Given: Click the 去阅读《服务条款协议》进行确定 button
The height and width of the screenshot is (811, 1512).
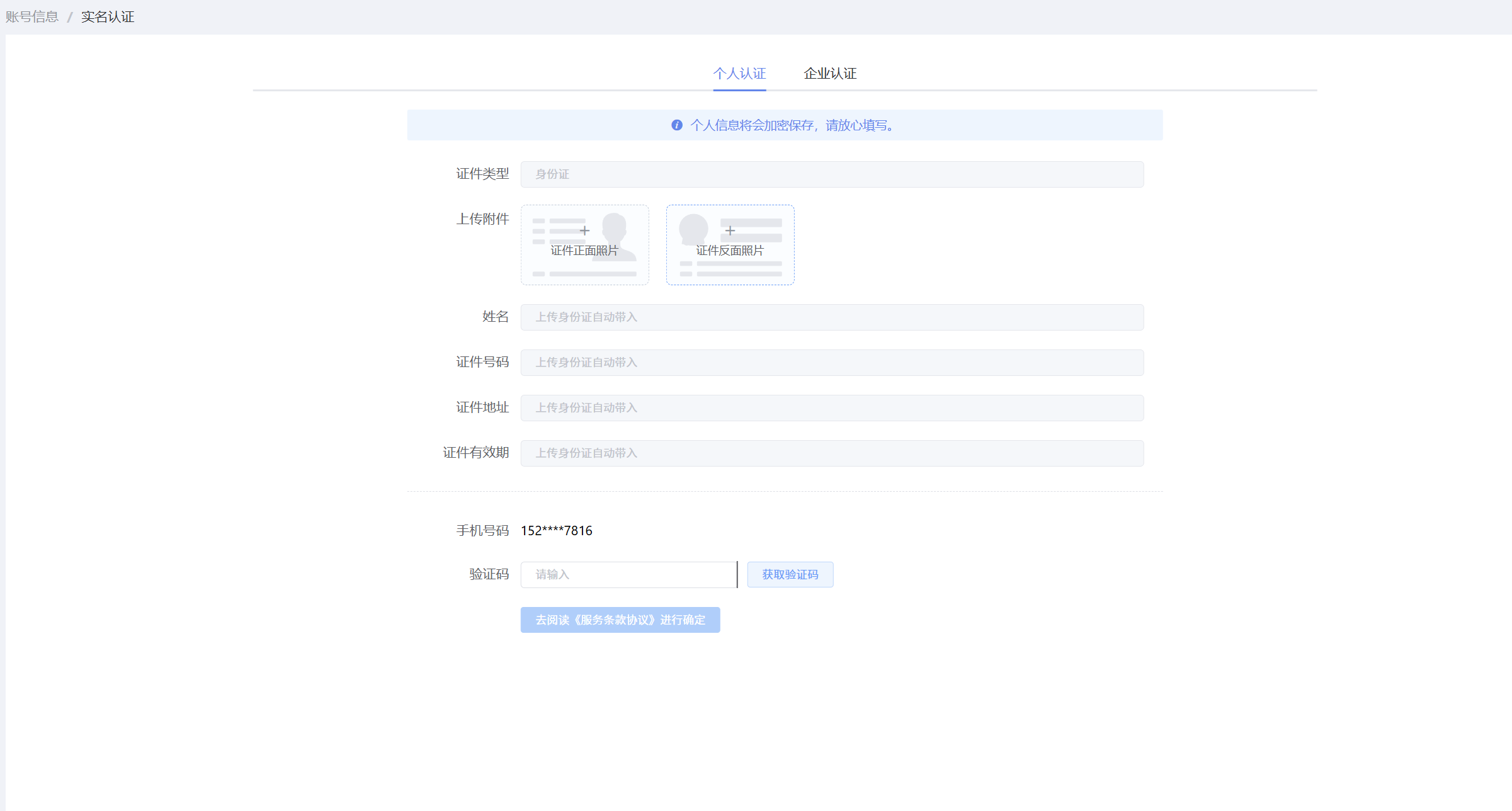Looking at the screenshot, I should coord(620,620).
